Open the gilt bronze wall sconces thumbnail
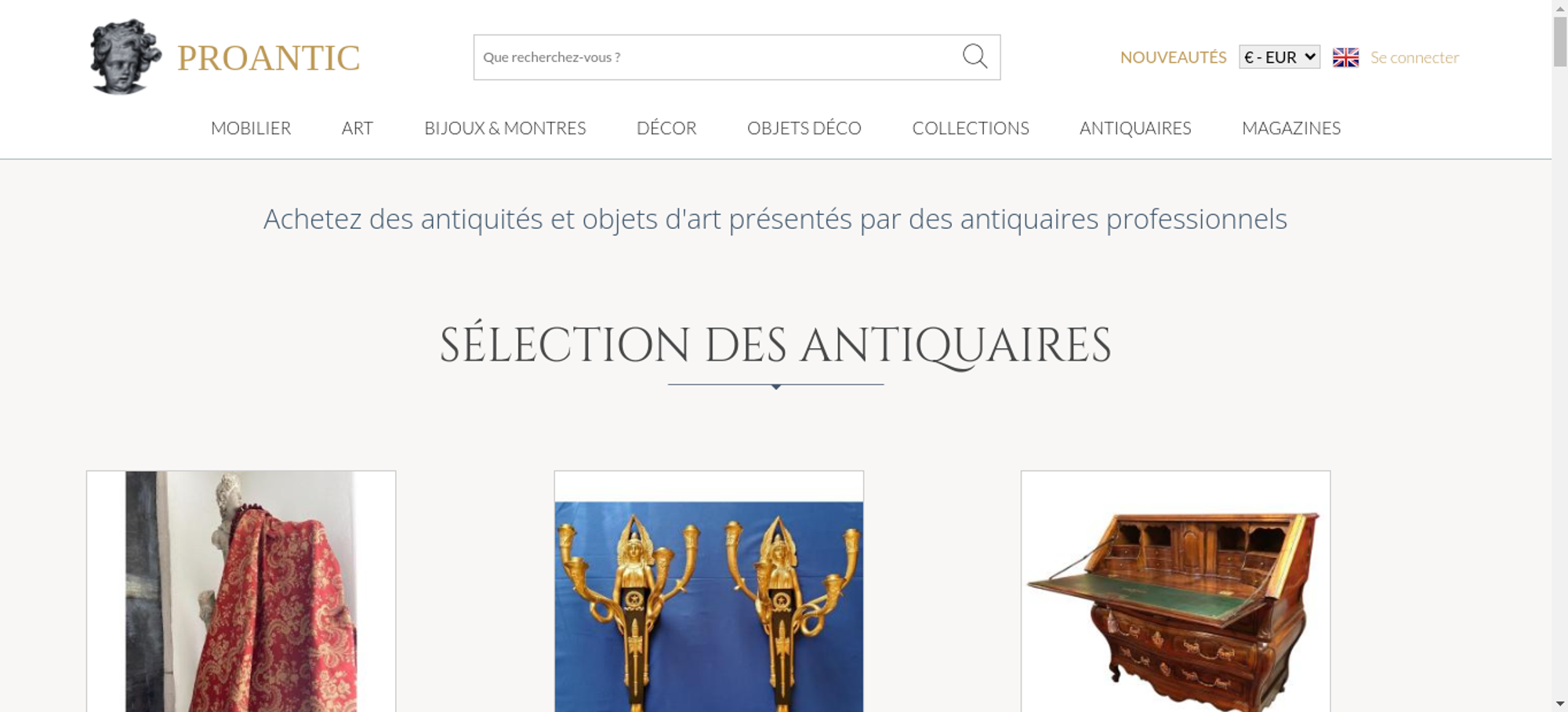1568x712 pixels. pos(709,591)
